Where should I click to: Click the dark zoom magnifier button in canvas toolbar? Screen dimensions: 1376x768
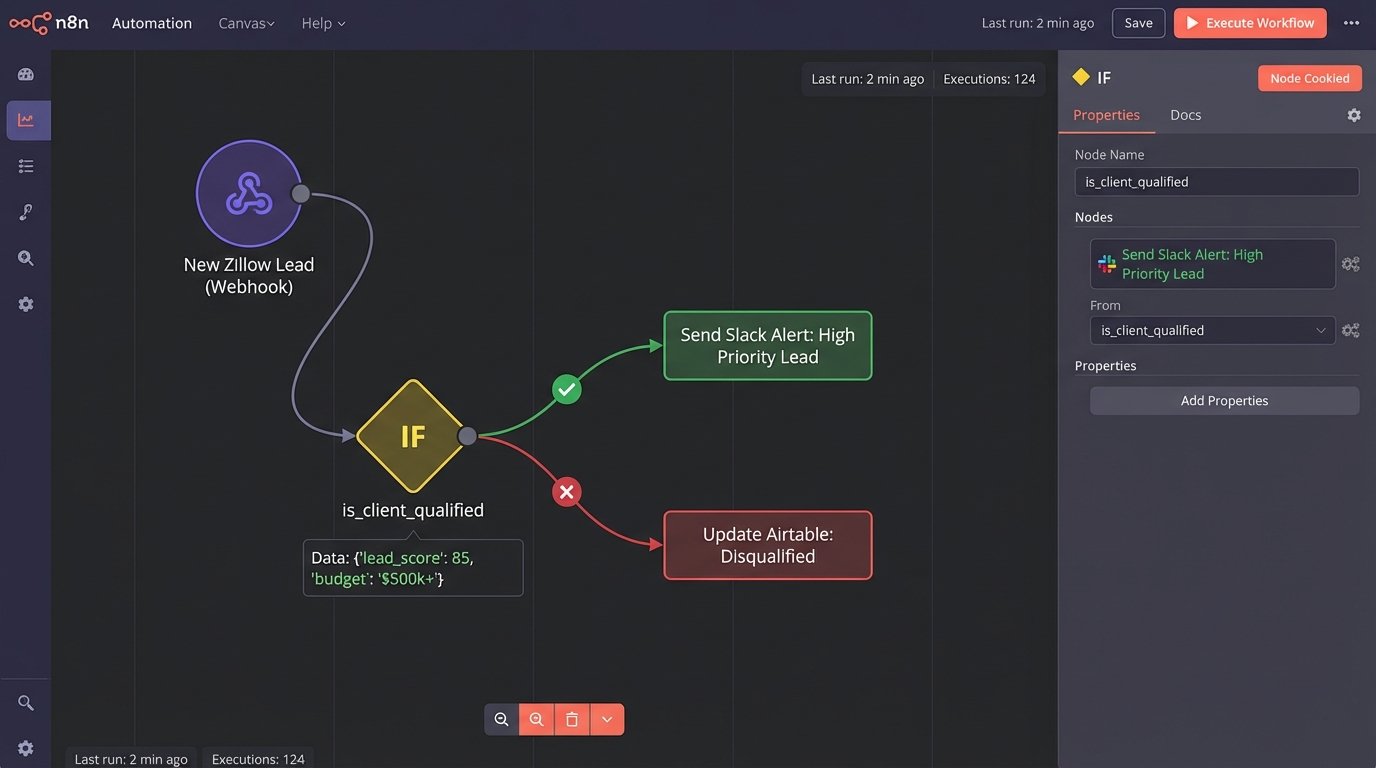[502, 719]
